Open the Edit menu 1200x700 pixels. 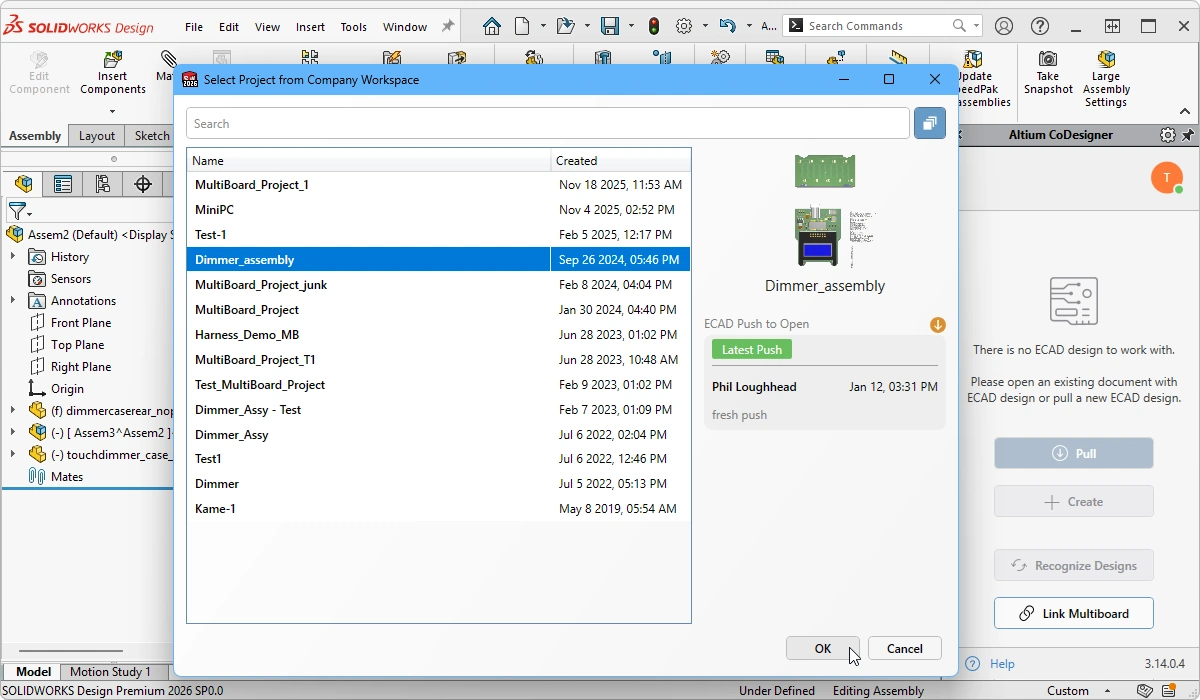pyautogui.click(x=229, y=27)
